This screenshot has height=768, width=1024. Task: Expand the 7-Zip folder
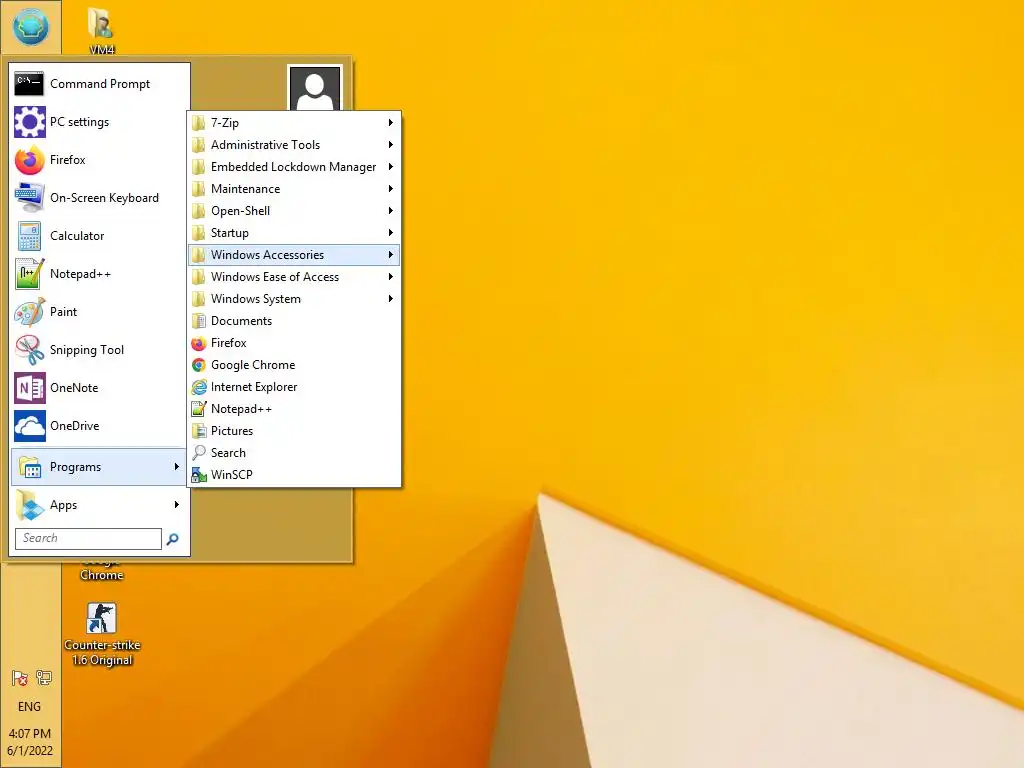pos(294,123)
